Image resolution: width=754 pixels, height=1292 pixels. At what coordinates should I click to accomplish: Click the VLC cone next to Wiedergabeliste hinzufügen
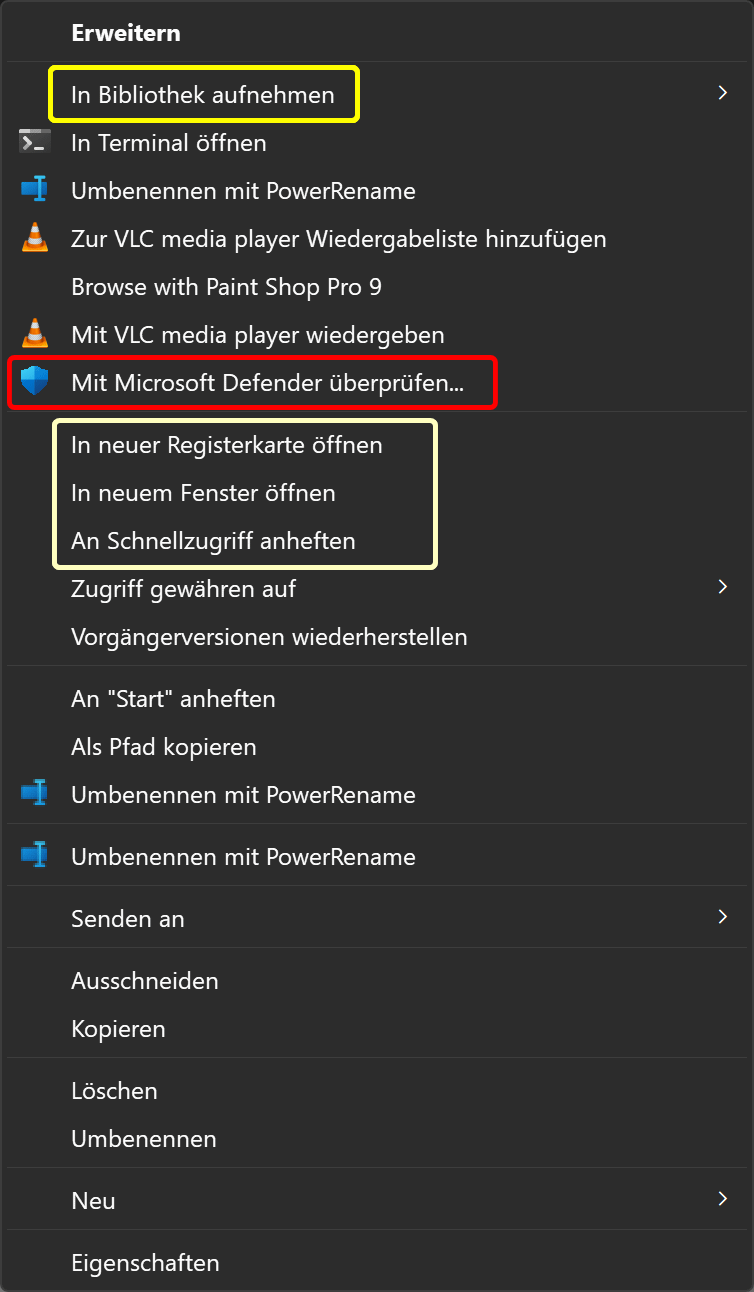click(35, 239)
